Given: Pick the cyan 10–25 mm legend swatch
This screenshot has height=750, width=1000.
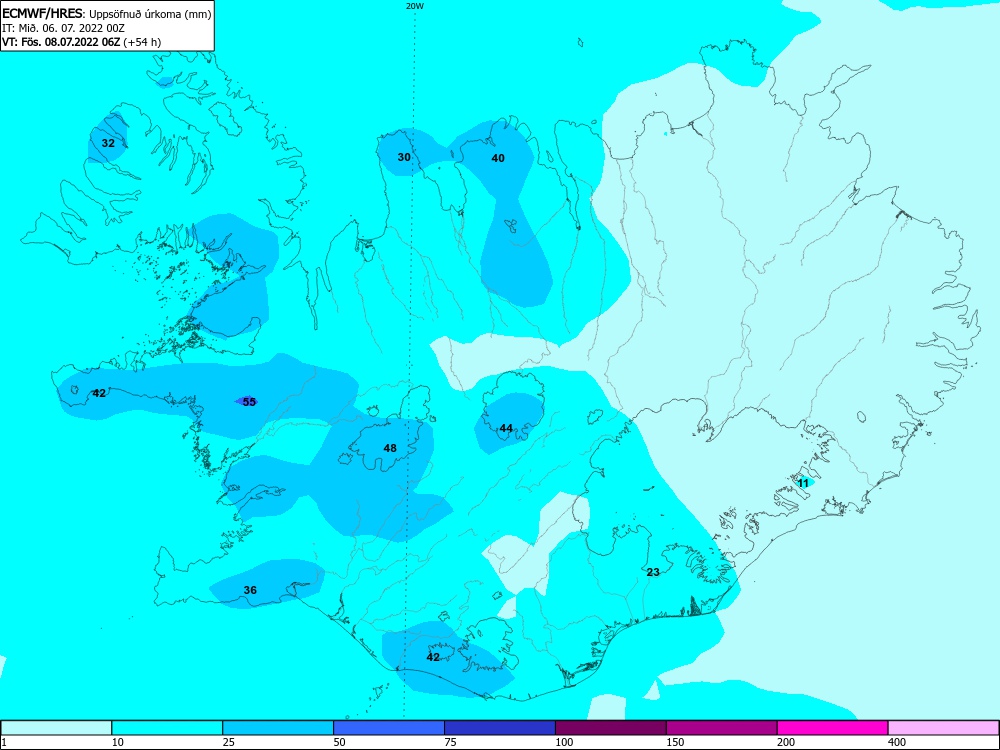Looking at the screenshot, I should [x=167, y=728].
